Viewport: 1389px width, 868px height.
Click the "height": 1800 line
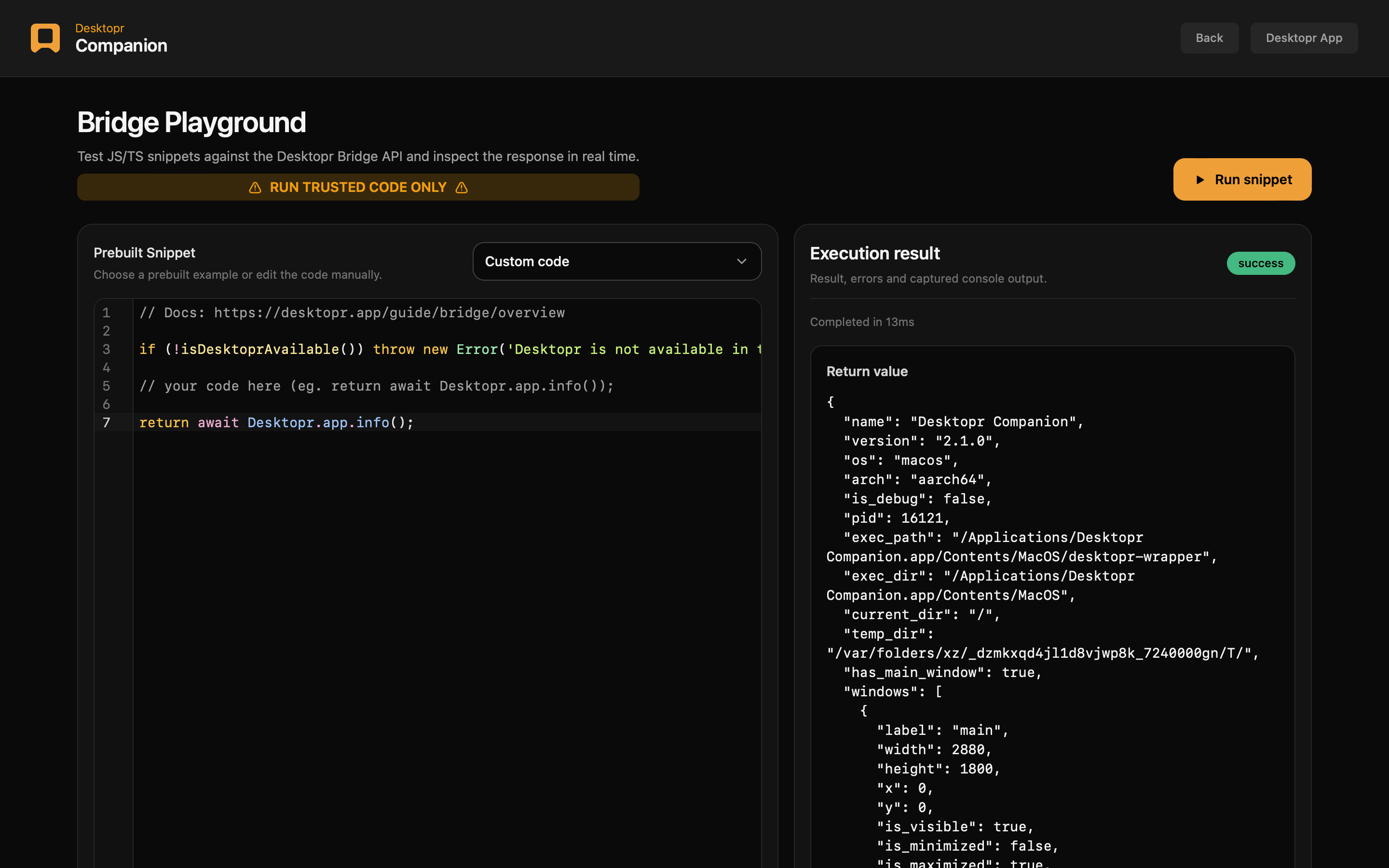(x=939, y=769)
